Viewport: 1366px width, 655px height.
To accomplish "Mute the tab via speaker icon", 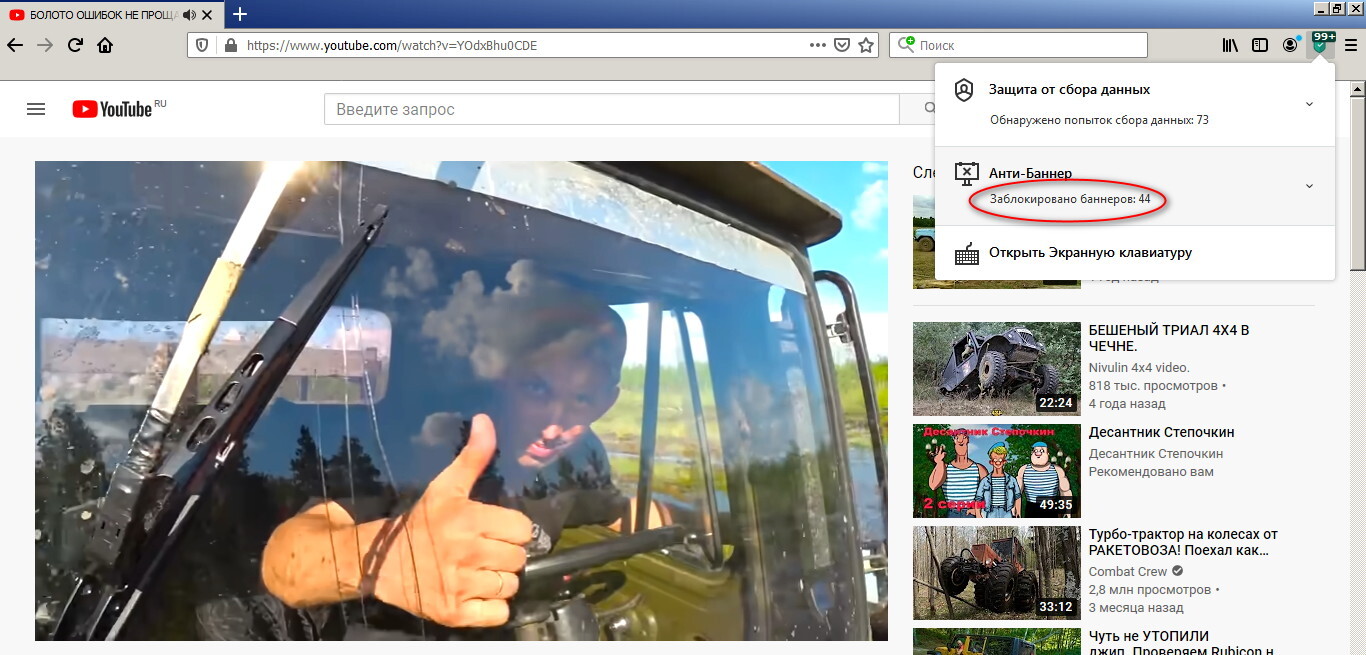I will tap(189, 15).
